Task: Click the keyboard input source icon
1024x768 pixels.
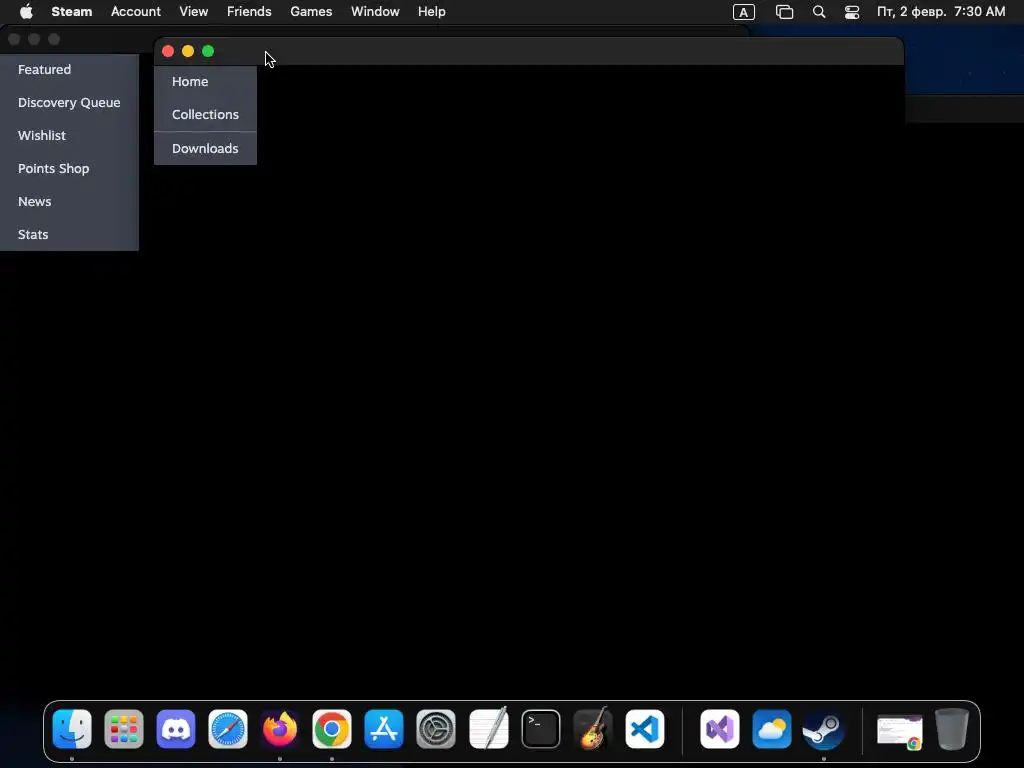Action: pos(744,12)
